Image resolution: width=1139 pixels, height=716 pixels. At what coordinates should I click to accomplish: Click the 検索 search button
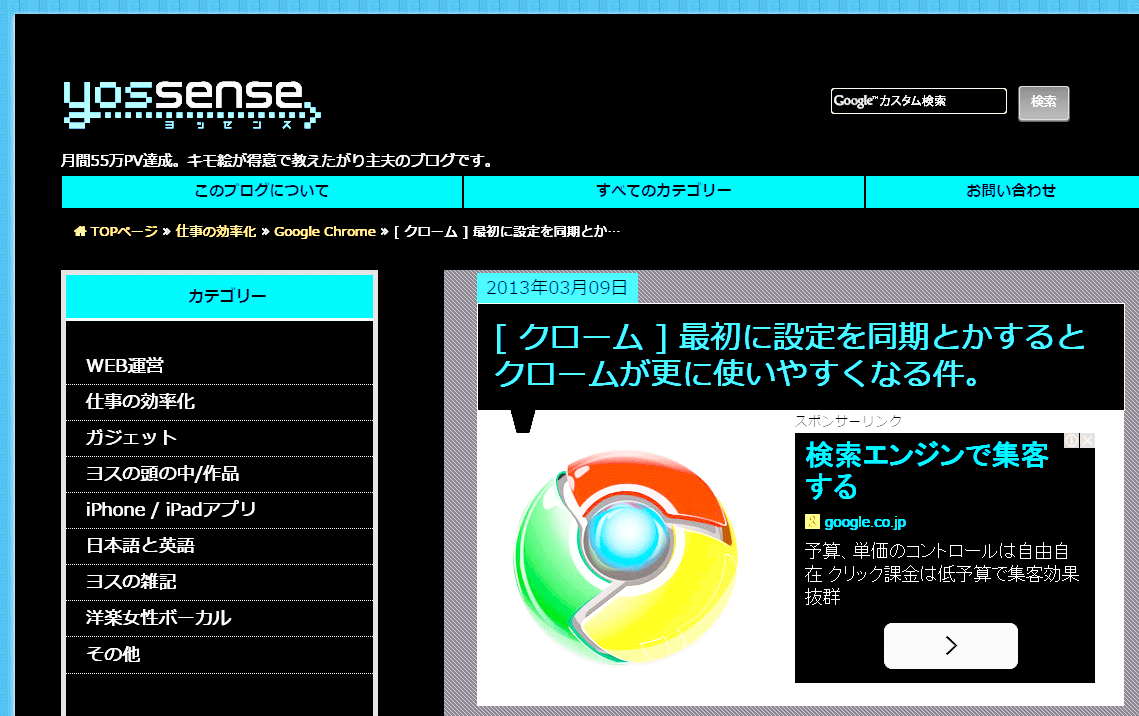click(1044, 102)
